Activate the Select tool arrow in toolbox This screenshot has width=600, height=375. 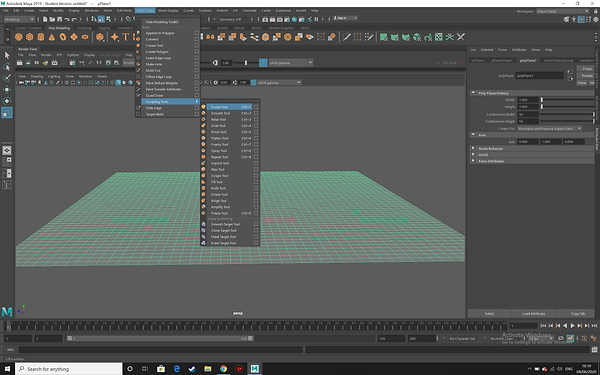(7, 55)
